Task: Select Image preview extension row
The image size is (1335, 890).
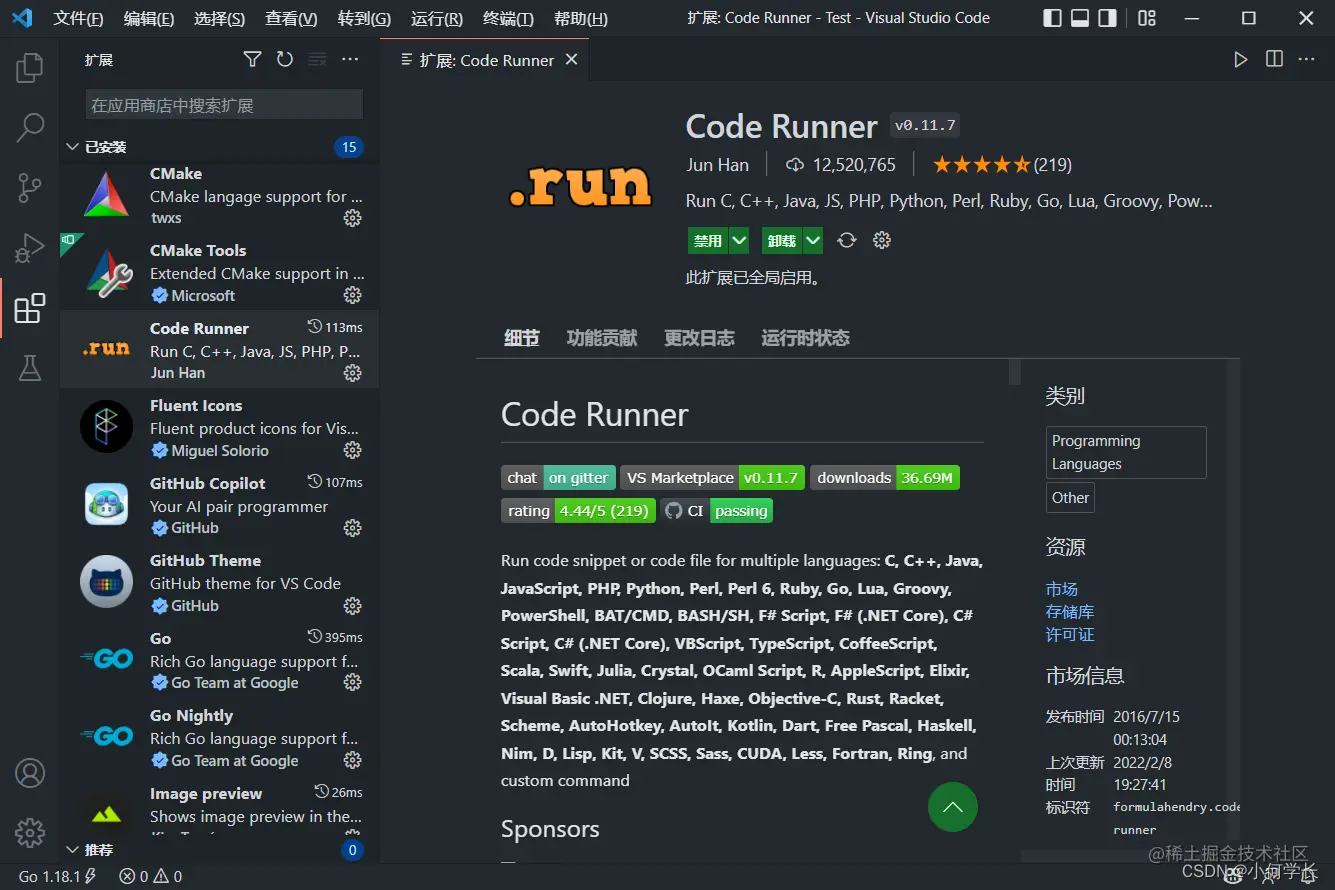Action: coord(219,807)
